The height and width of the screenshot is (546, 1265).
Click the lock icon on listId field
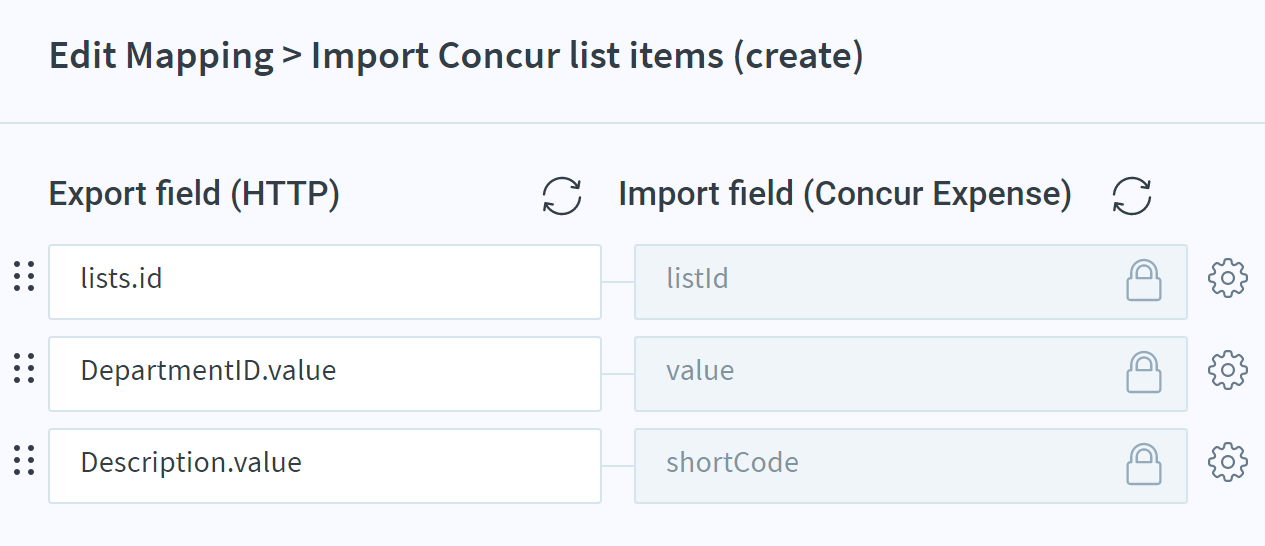(x=1144, y=280)
